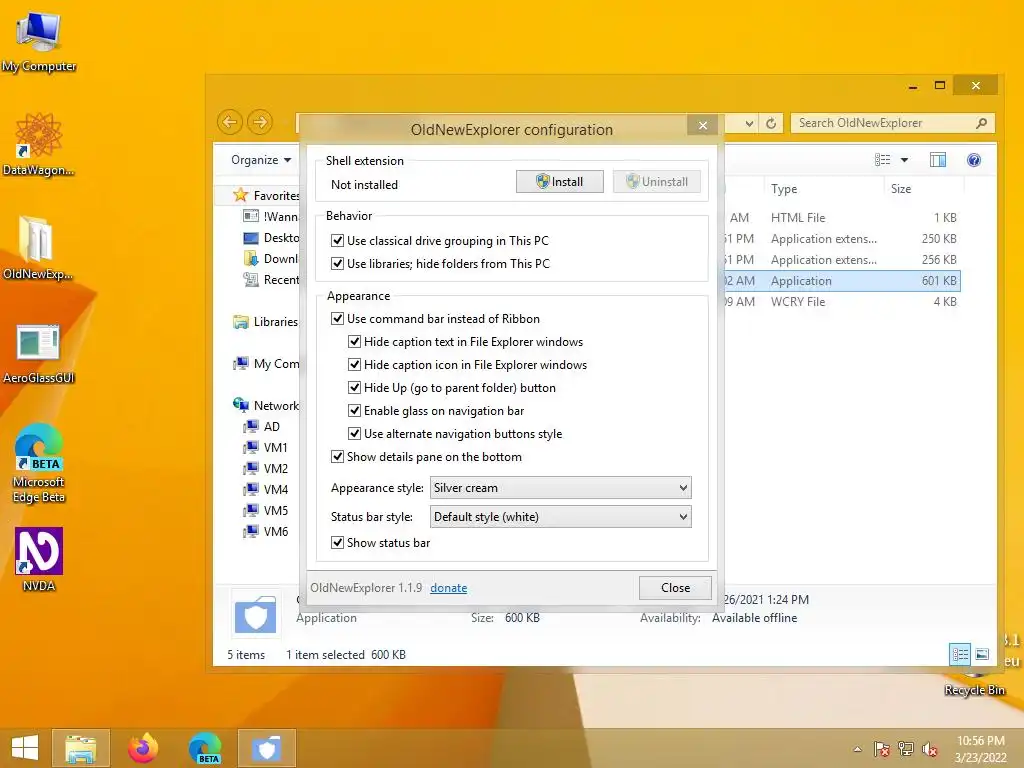Expand the address bar history dropdown
This screenshot has height=768, width=1024.
(x=749, y=123)
